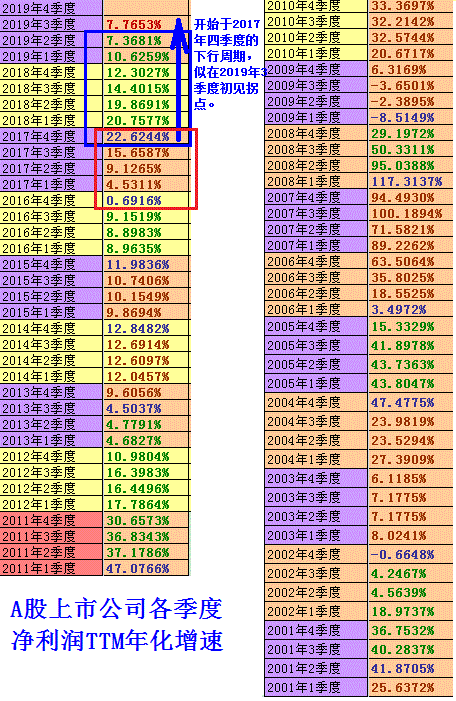Select the 2012年1季度 yellow label cell
The image size is (456, 701).
tap(51, 504)
